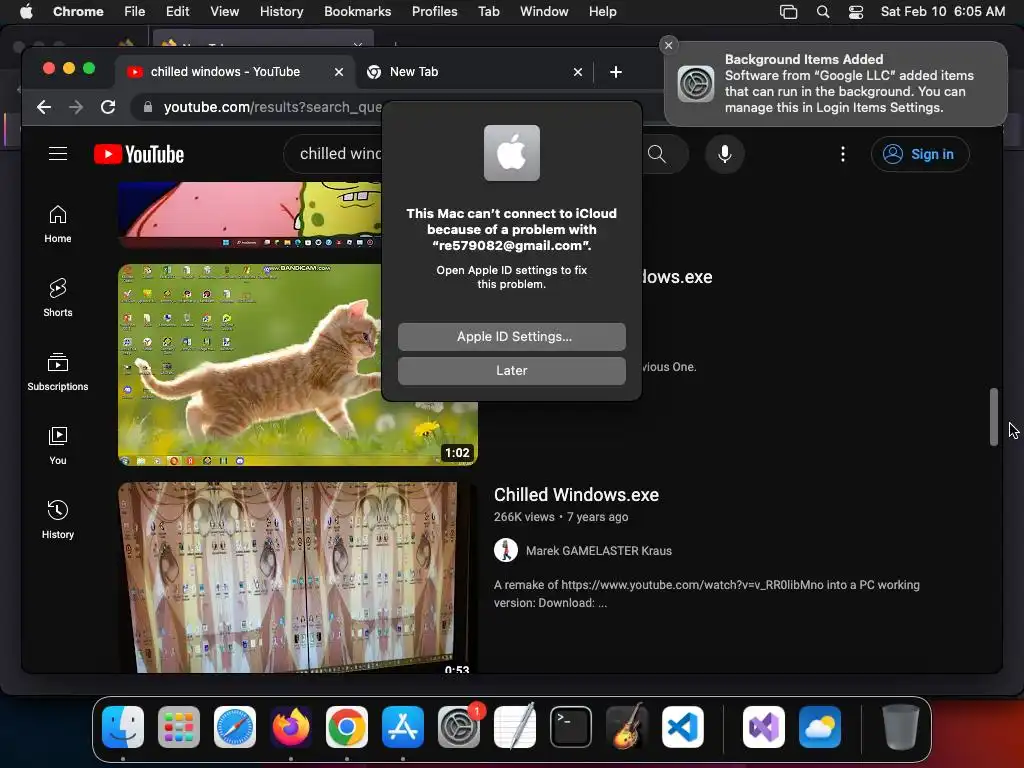This screenshot has width=1024, height=768.
Task: Open App Store from the Dock
Action: point(403,727)
